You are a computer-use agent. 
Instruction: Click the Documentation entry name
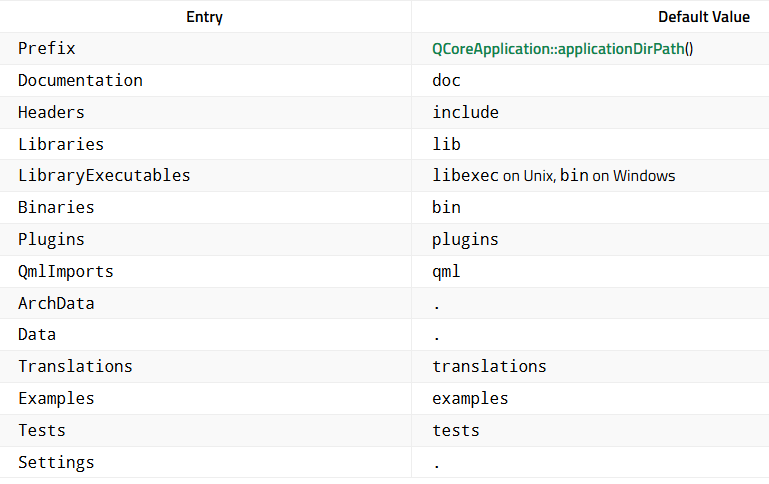point(80,80)
